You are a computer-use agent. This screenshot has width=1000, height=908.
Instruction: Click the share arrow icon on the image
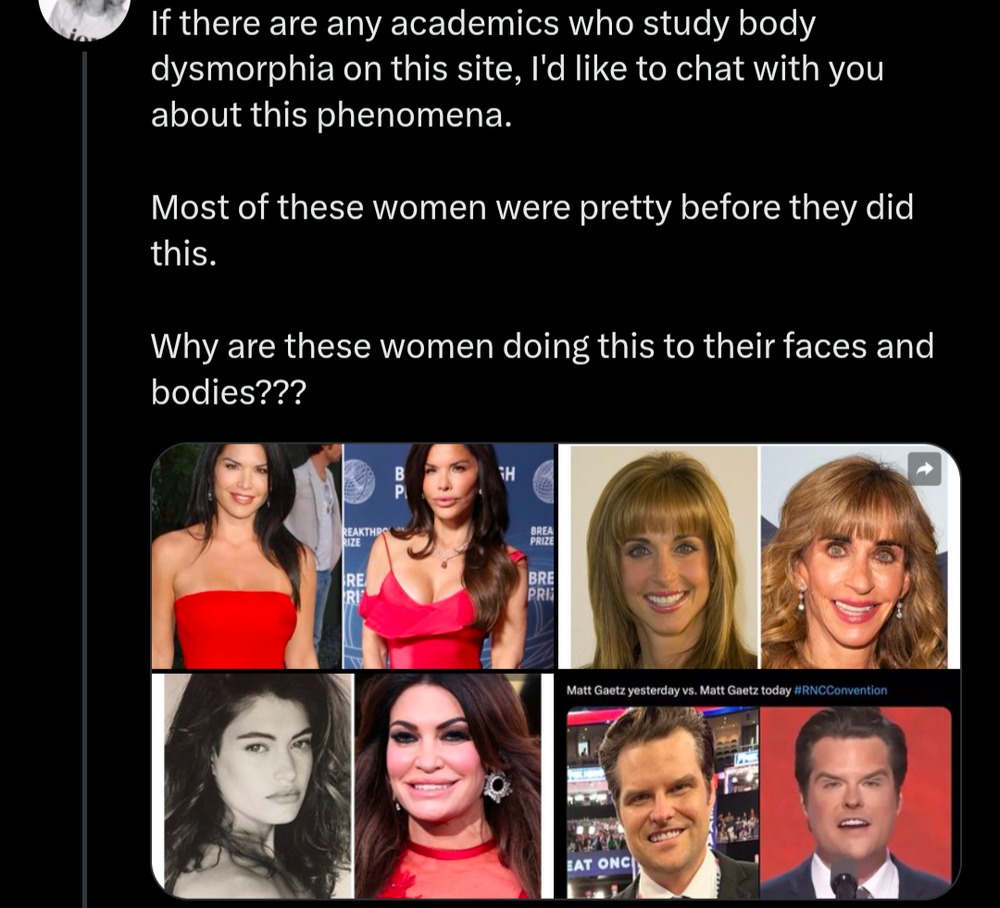pyautogui.click(x=924, y=469)
